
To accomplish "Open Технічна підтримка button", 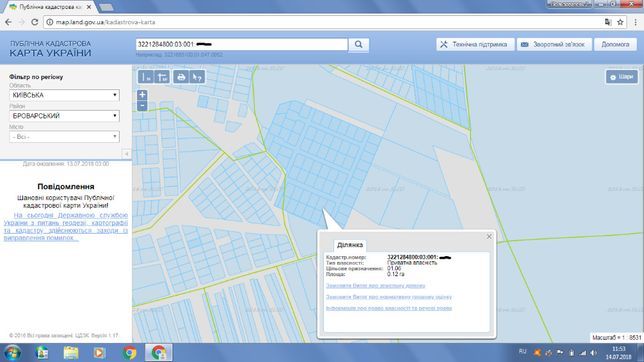I will point(475,44).
